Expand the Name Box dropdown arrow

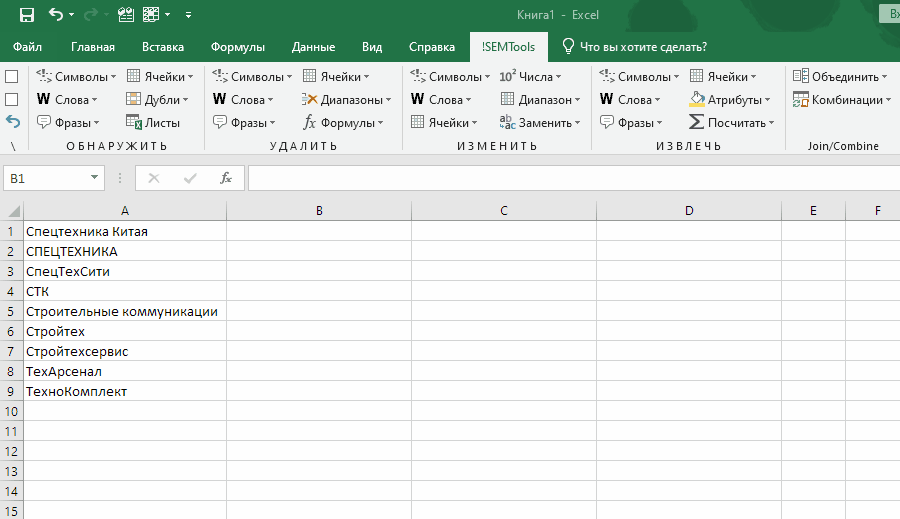coord(94,178)
